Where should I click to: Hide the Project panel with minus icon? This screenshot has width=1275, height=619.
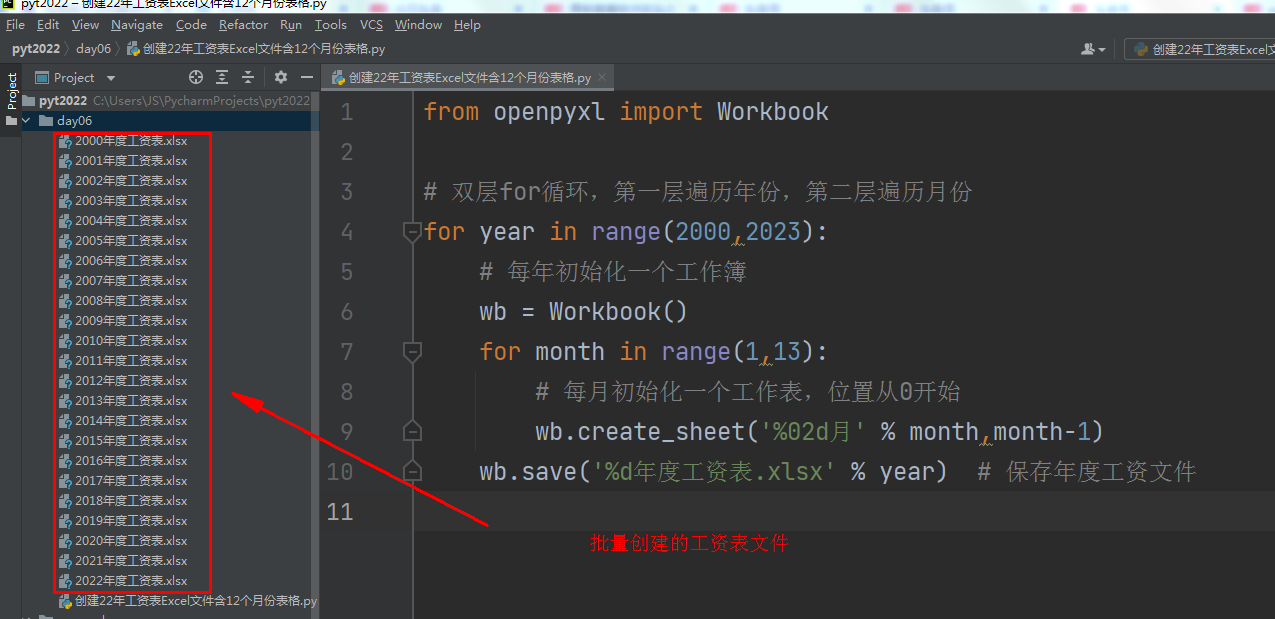coord(307,77)
